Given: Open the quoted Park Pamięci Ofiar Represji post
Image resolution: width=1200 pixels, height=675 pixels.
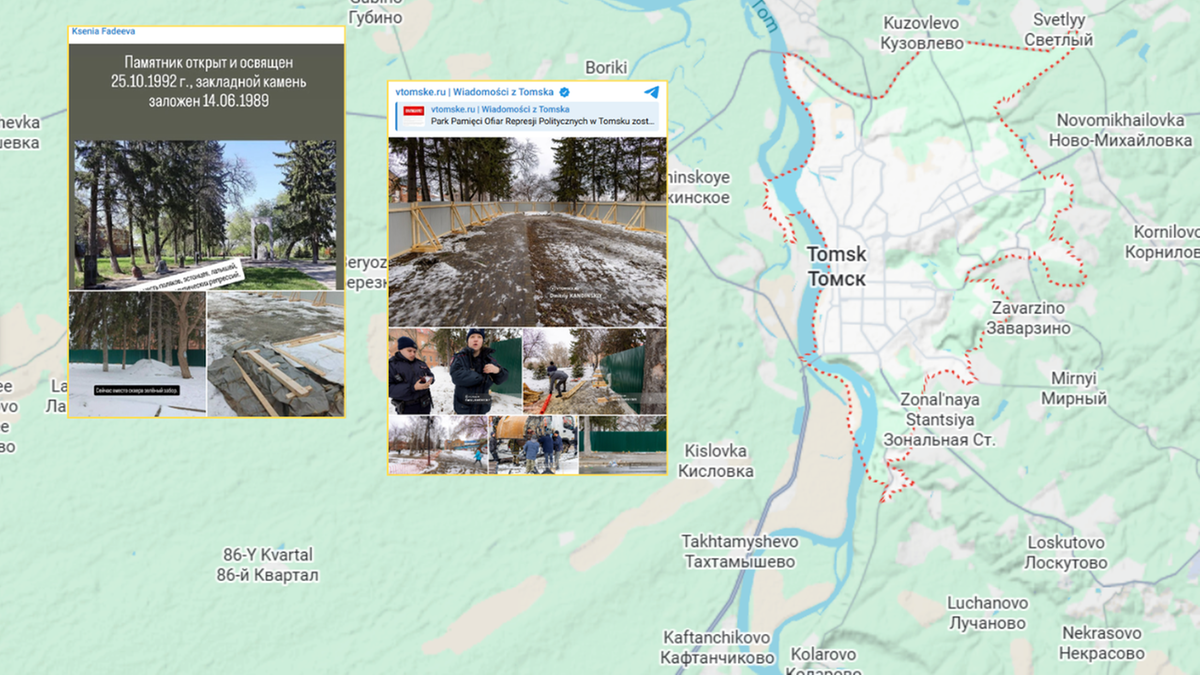Looking at the screenshot, I should tap(529, 115).
